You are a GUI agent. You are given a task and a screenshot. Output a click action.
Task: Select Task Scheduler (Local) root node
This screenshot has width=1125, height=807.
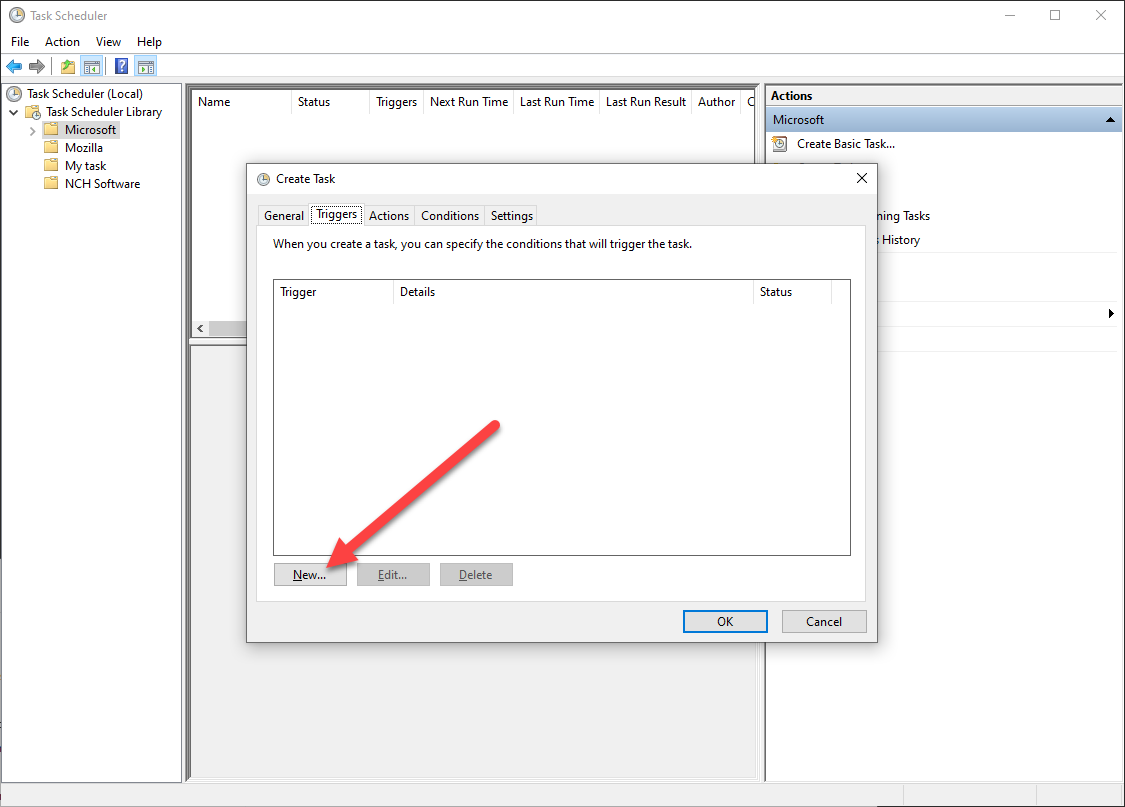point(85,94)
